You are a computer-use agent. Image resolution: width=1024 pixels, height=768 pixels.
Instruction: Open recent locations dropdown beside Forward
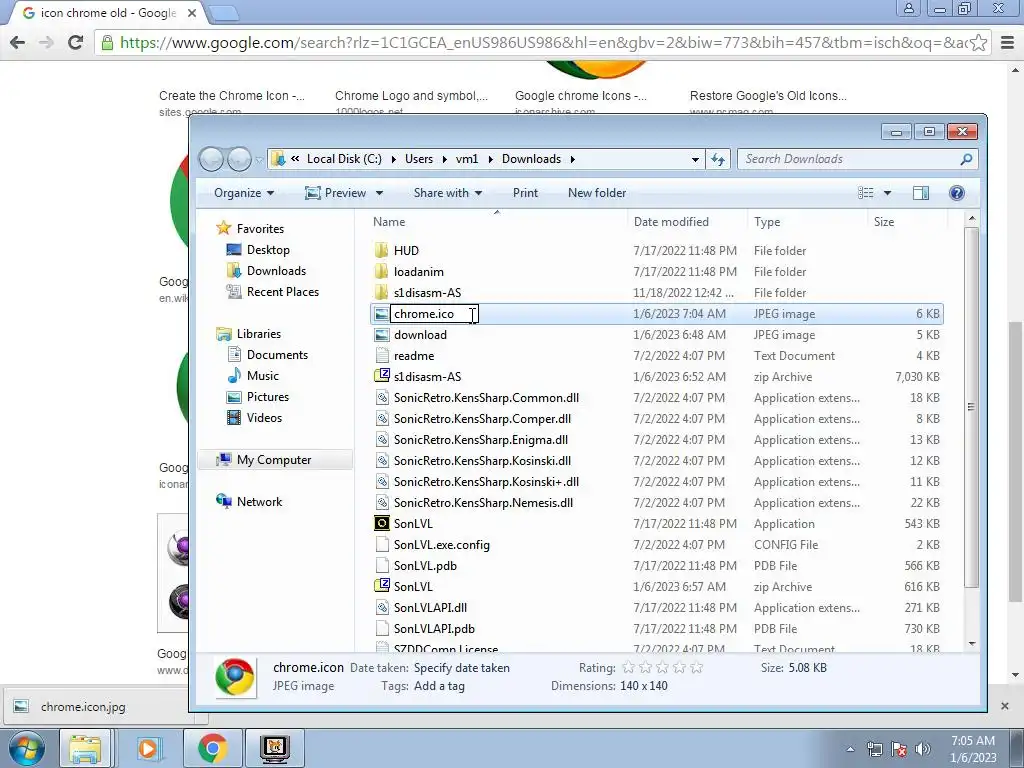(x=259, y=159)
